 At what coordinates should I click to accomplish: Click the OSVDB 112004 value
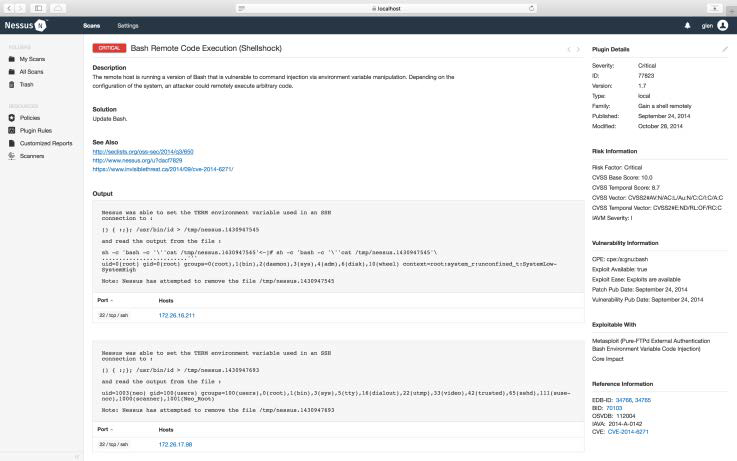tap(625, 416)
